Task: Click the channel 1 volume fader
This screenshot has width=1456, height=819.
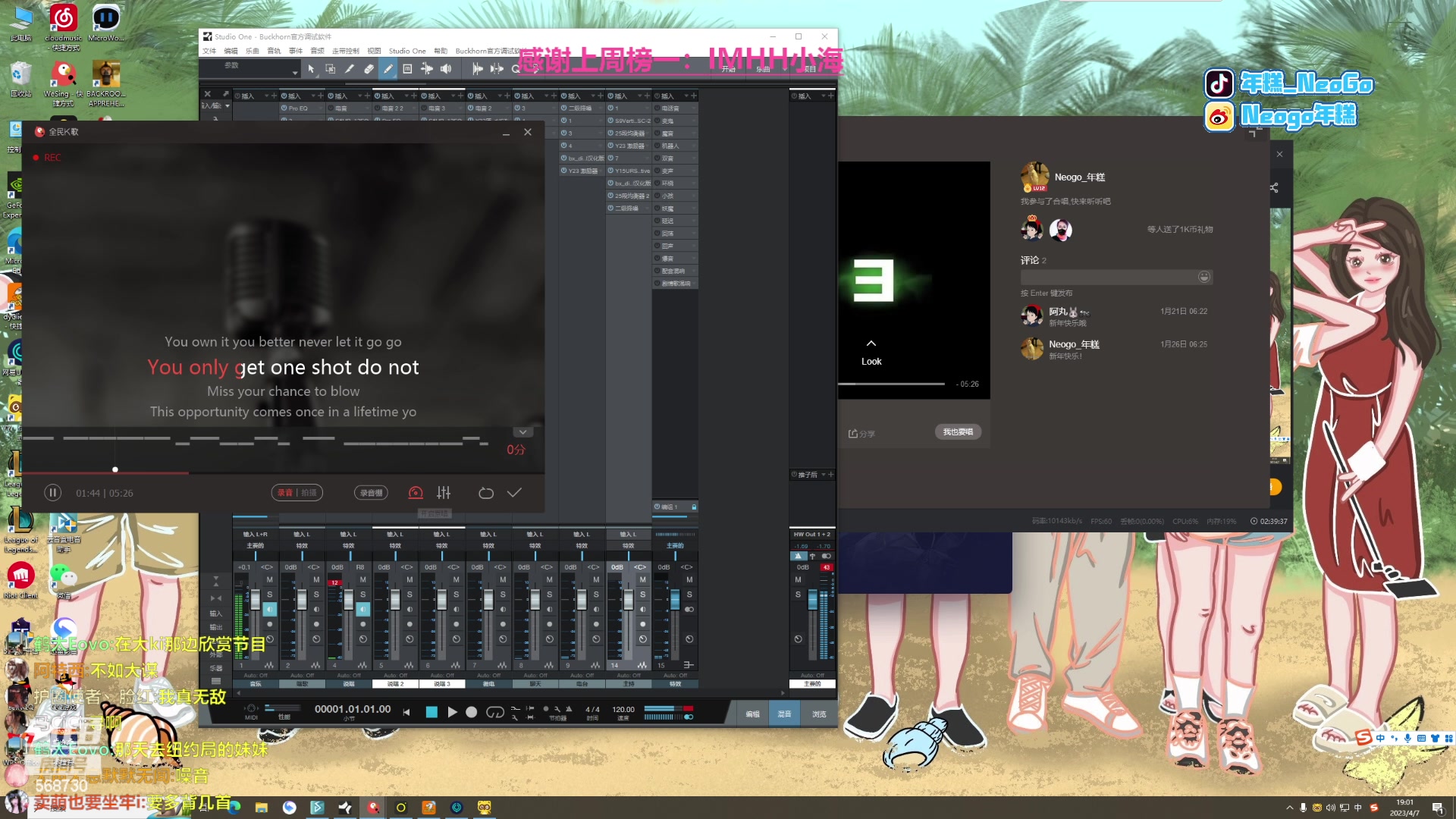Action: 256,599
